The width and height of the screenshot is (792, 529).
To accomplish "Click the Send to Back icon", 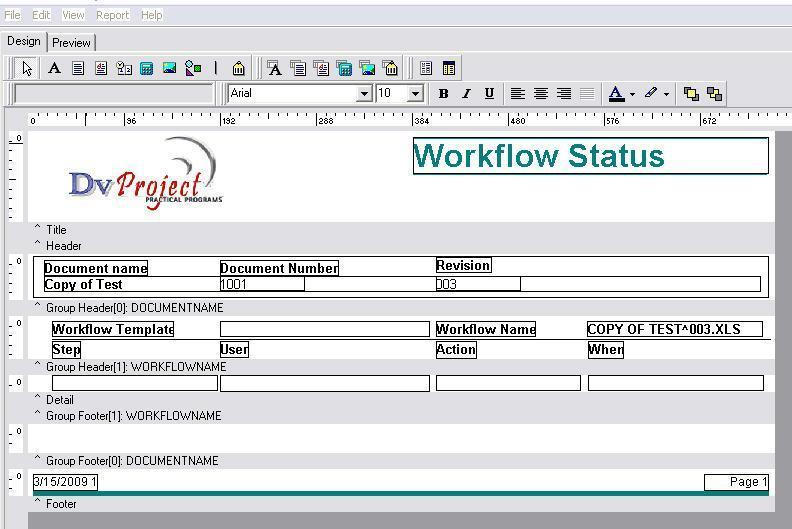I will (714, 93).
